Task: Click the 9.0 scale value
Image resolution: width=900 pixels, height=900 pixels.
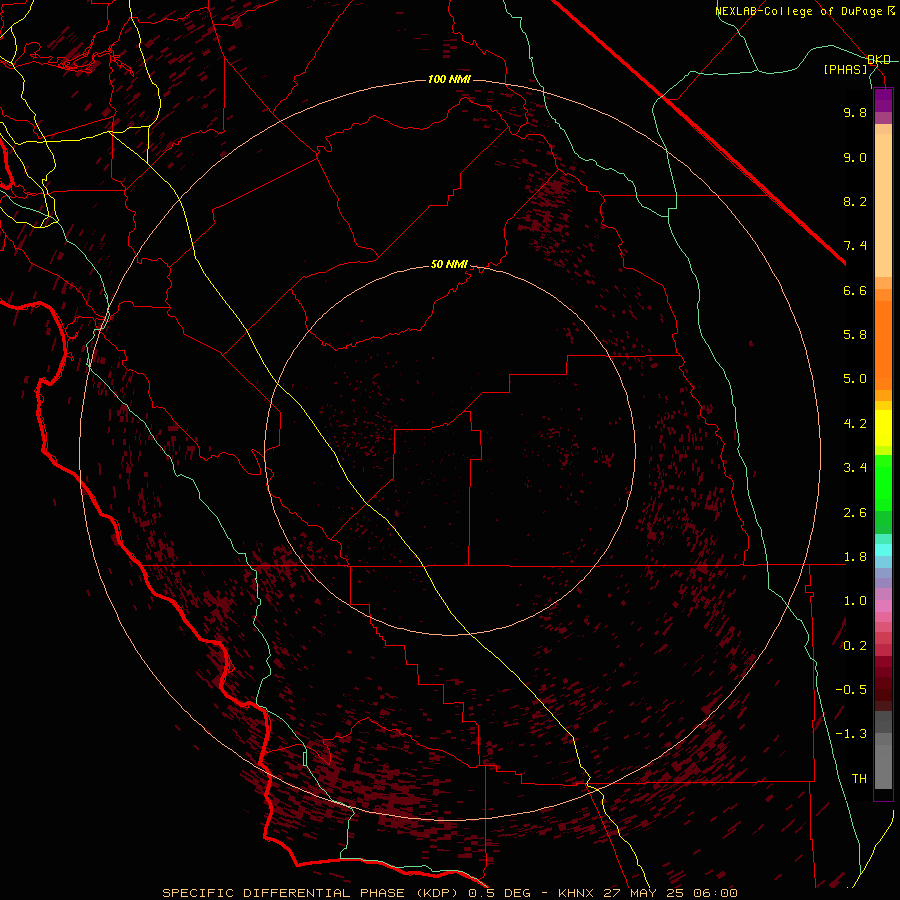Action: [855, 157]
